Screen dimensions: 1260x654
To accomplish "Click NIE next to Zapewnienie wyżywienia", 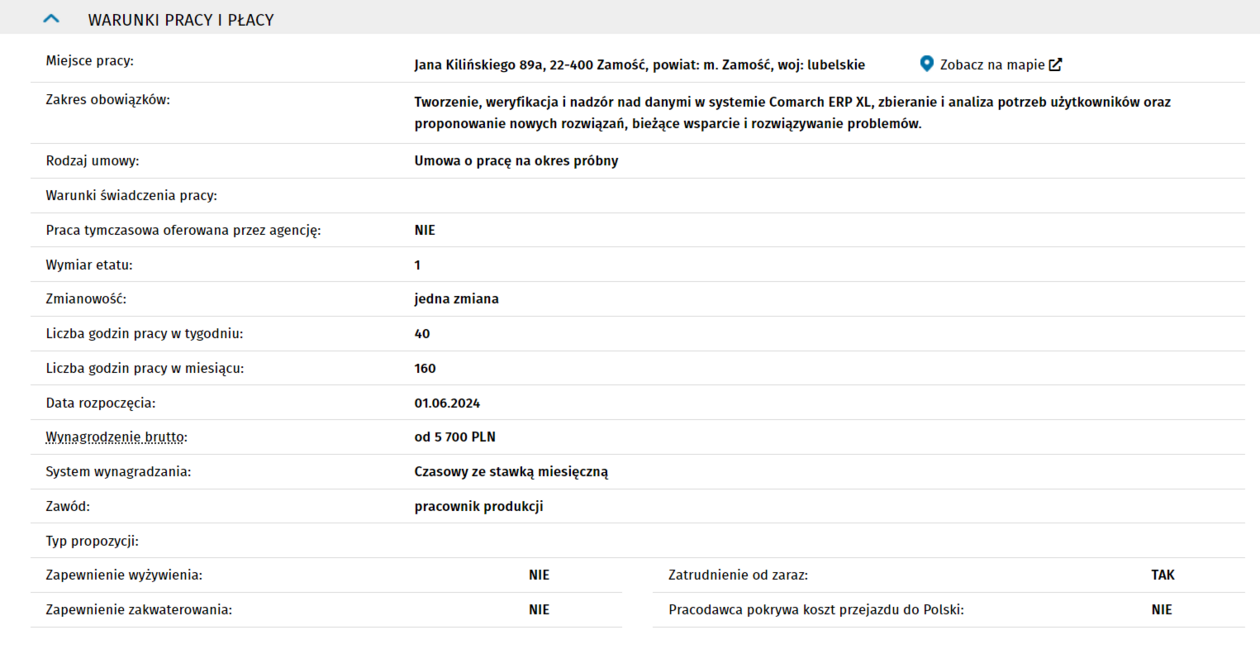I will point(539,575).
